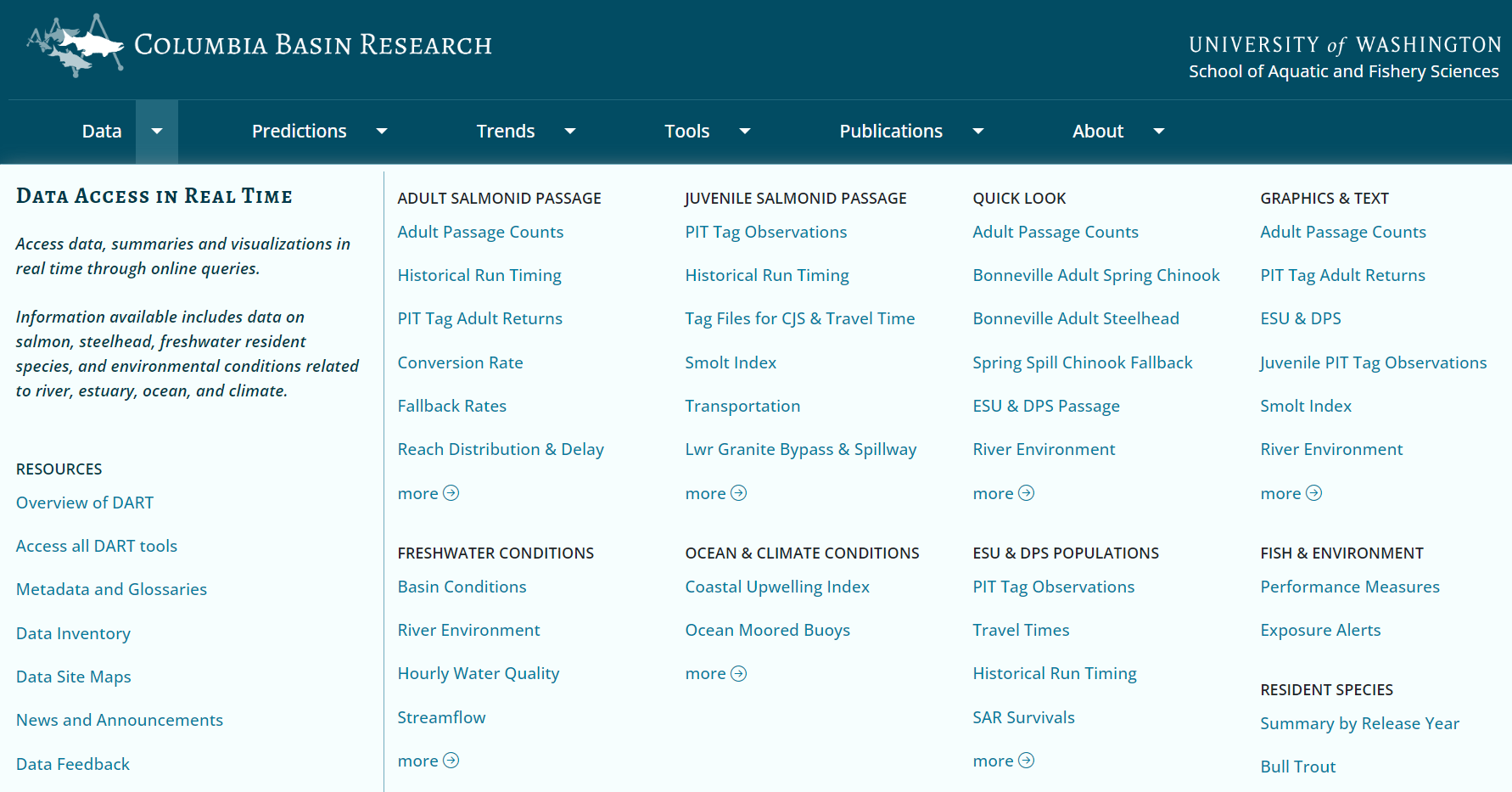Open Bonneville Adult Steelhead link
This screenshot has width=1512, height=792.
tap(1076, 318)
